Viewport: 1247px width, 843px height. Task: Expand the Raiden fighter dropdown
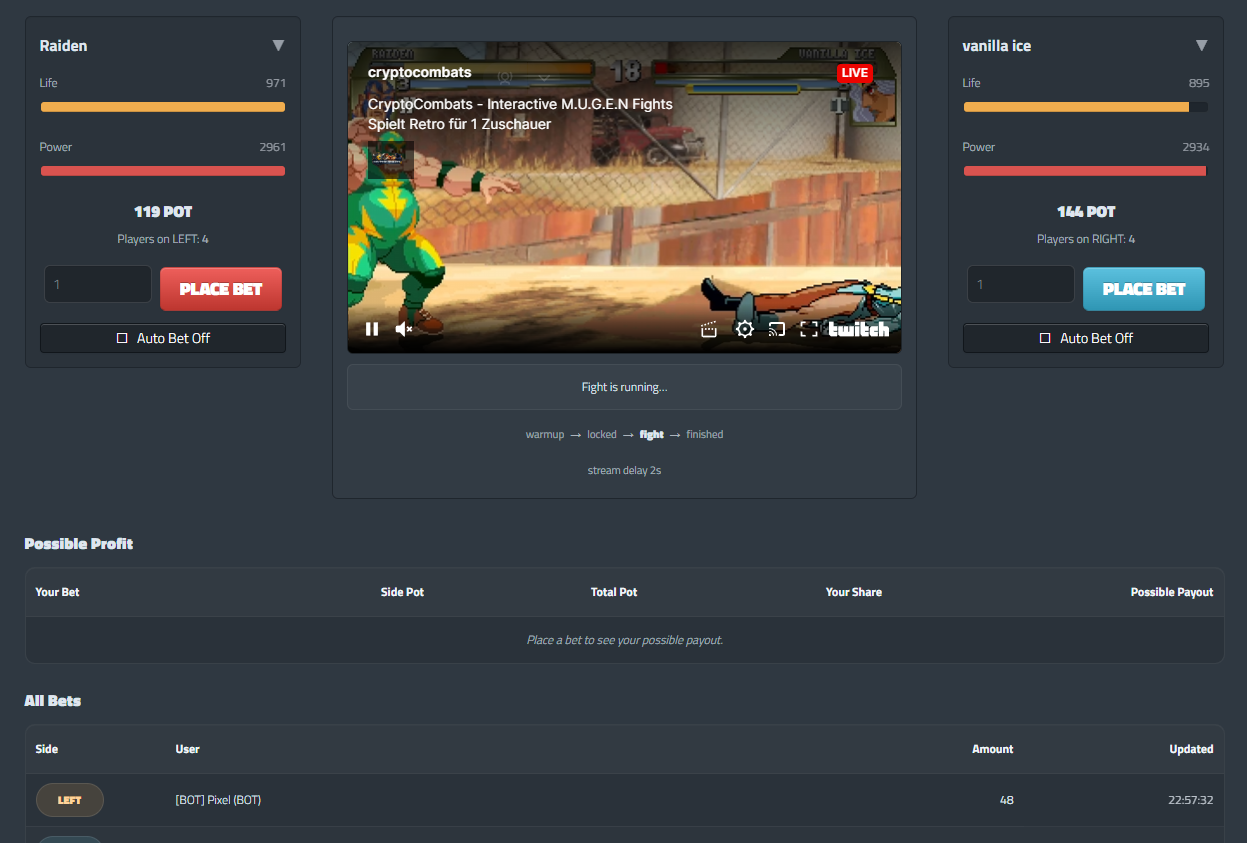coord(278,46)
